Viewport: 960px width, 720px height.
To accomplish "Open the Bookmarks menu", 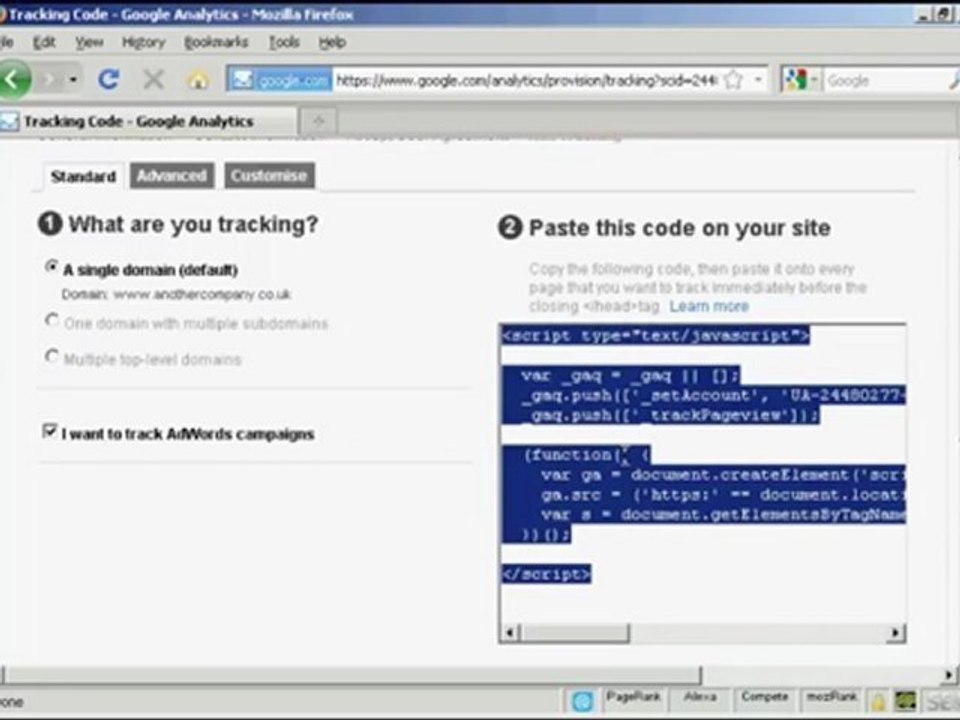I will [216, 42].
